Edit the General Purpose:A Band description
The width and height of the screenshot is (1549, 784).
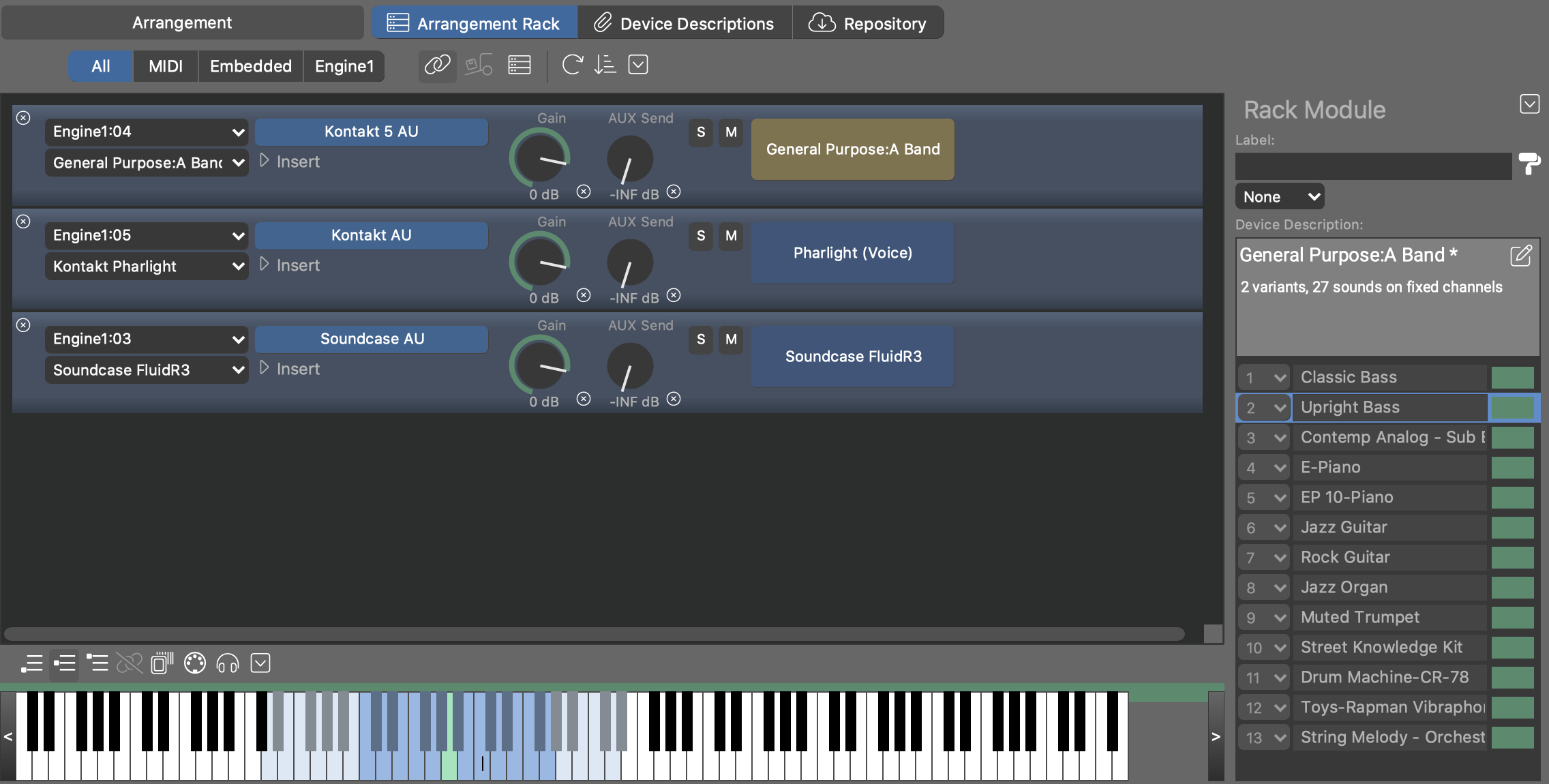(x=1521, y=256)
